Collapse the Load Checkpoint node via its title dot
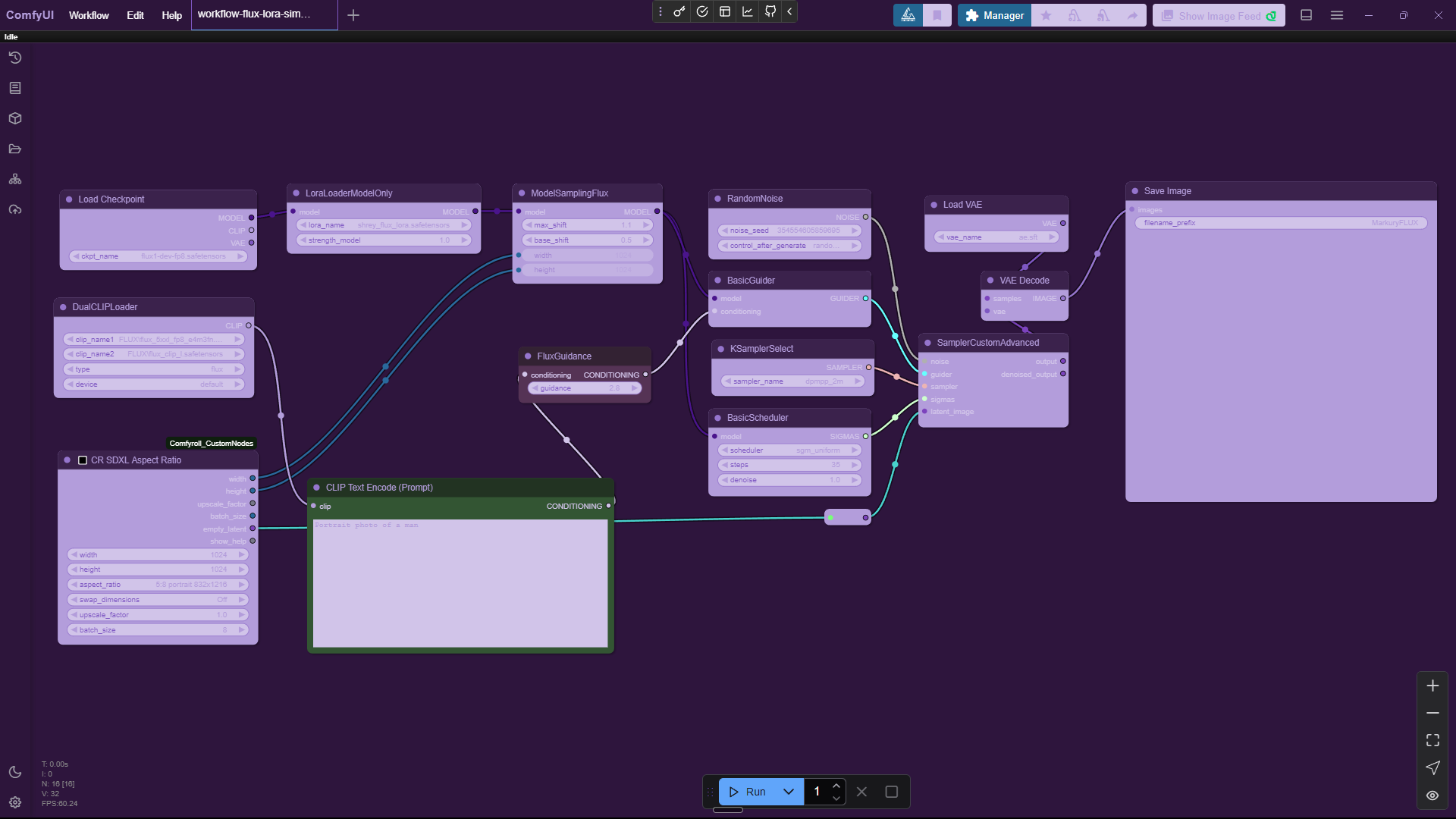Viewport: 1456px width, 819px height. point(70,199)
